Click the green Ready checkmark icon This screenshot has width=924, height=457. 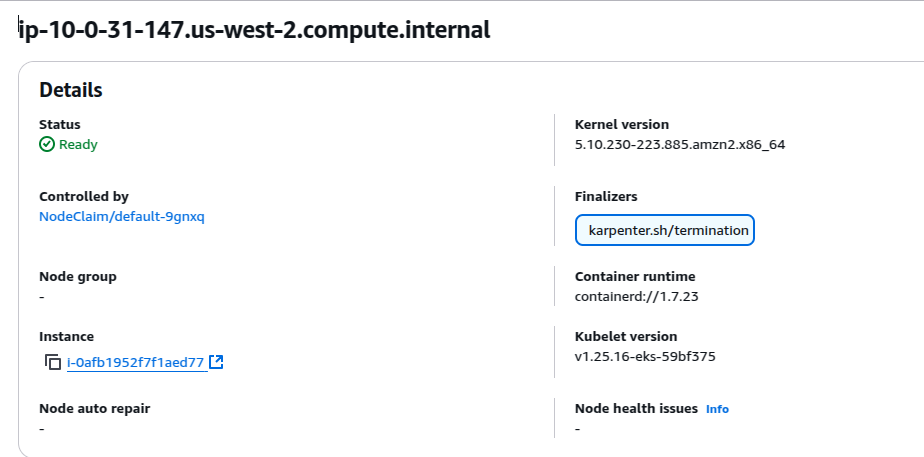click(47, 144)
